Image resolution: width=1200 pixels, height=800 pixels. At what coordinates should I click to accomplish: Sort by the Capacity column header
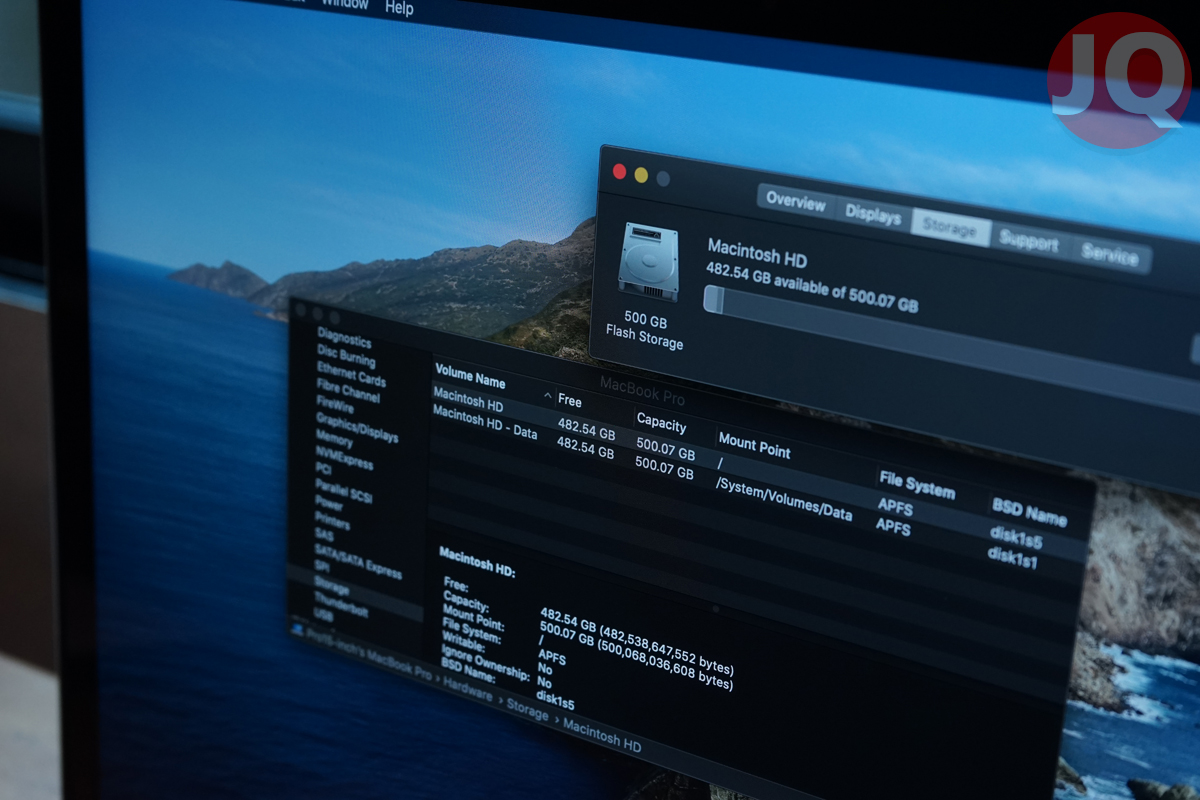(x=661, y=420)
